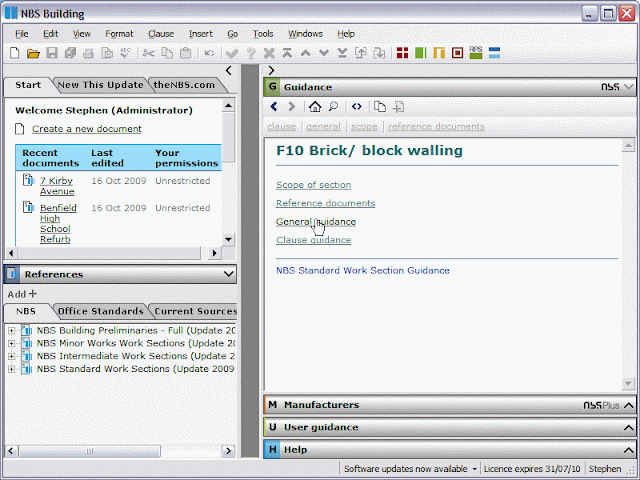This screenshot has width=640, height=480.
Task: Click the right arrow above Guidance pane
Action: 271,71
